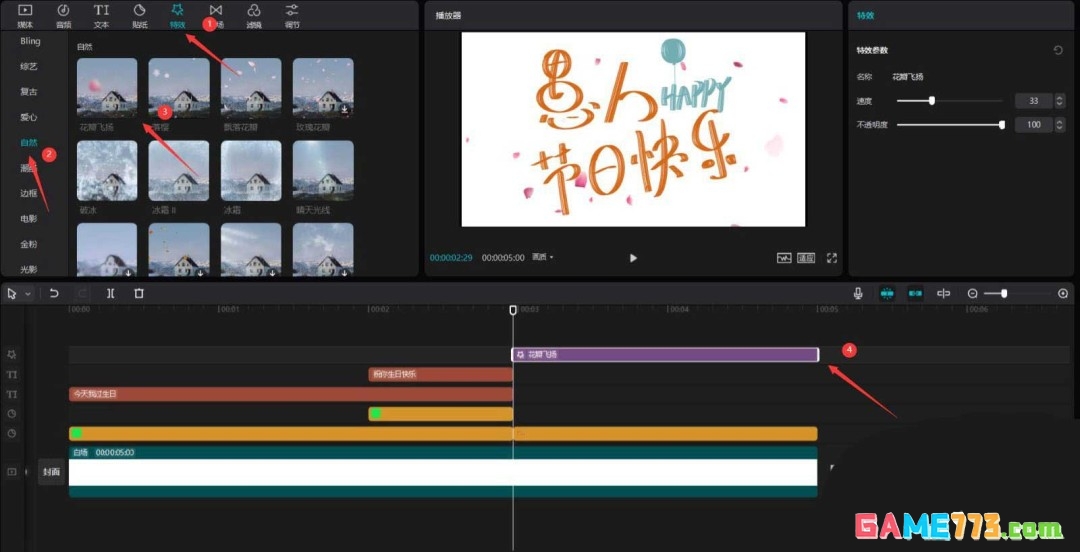This screenshot has height=552, width=1080.
Task: Zoom in the timeline
Action: tap(1063, 294)
